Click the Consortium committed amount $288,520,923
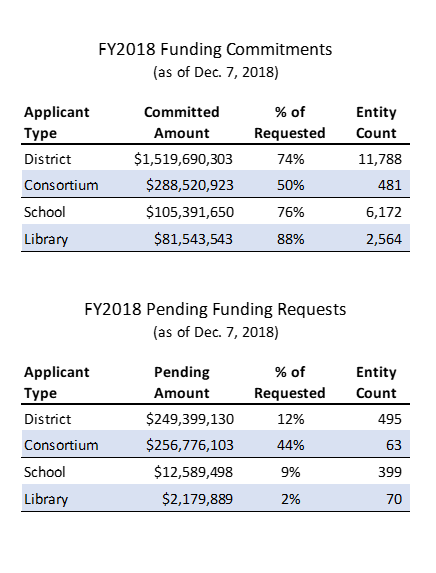 point(190,185)
